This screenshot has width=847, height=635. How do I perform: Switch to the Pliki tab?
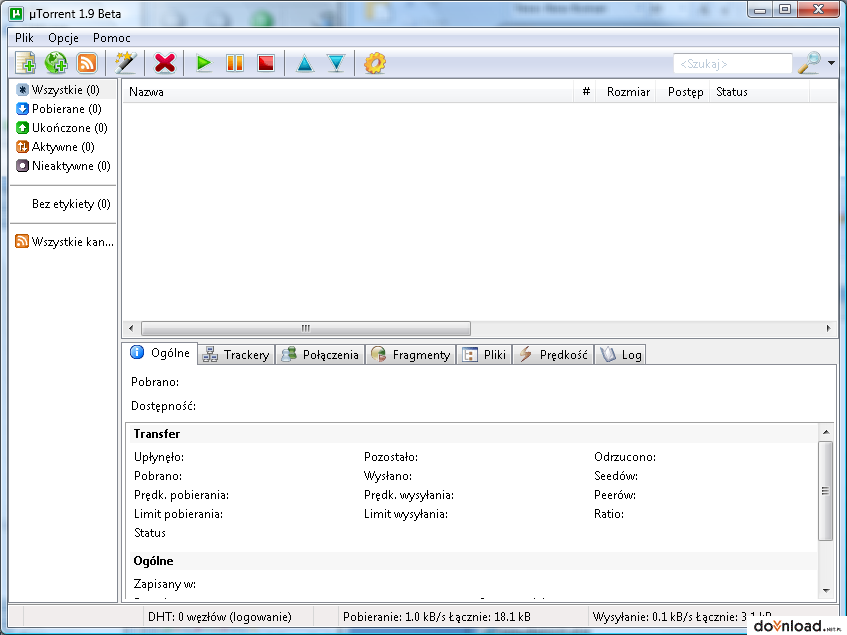[x=484, y=355]
